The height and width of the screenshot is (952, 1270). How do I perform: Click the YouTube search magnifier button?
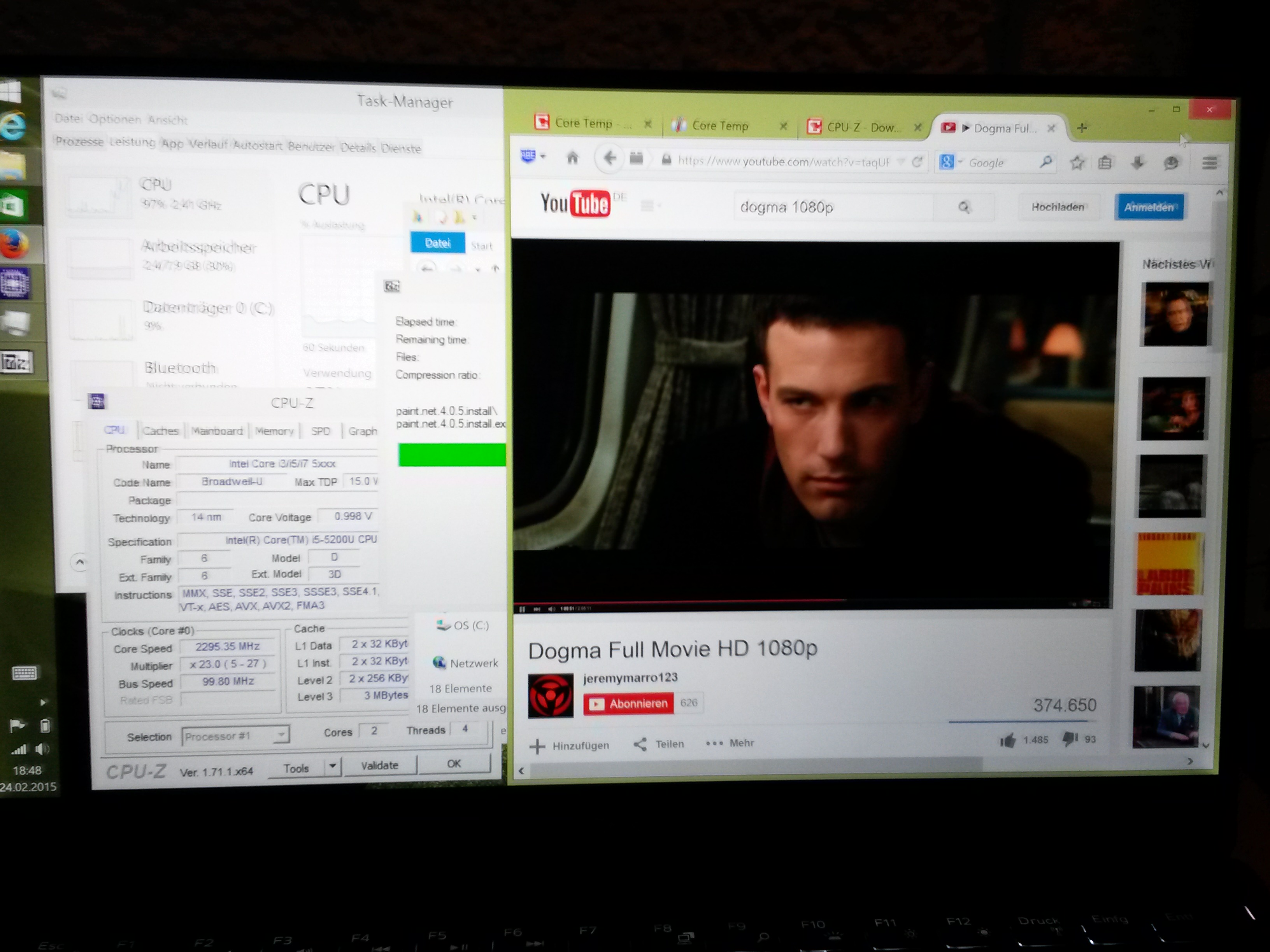coord(964,207)
